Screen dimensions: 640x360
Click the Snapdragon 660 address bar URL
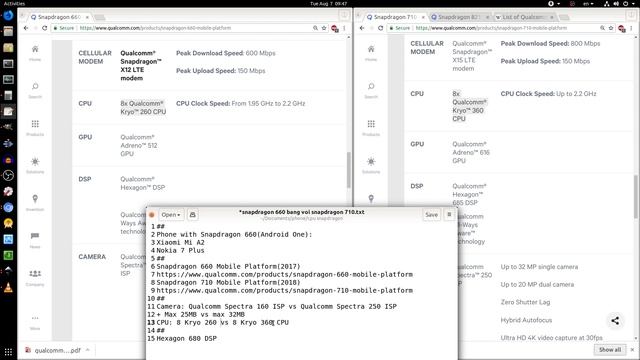point(156,28)
